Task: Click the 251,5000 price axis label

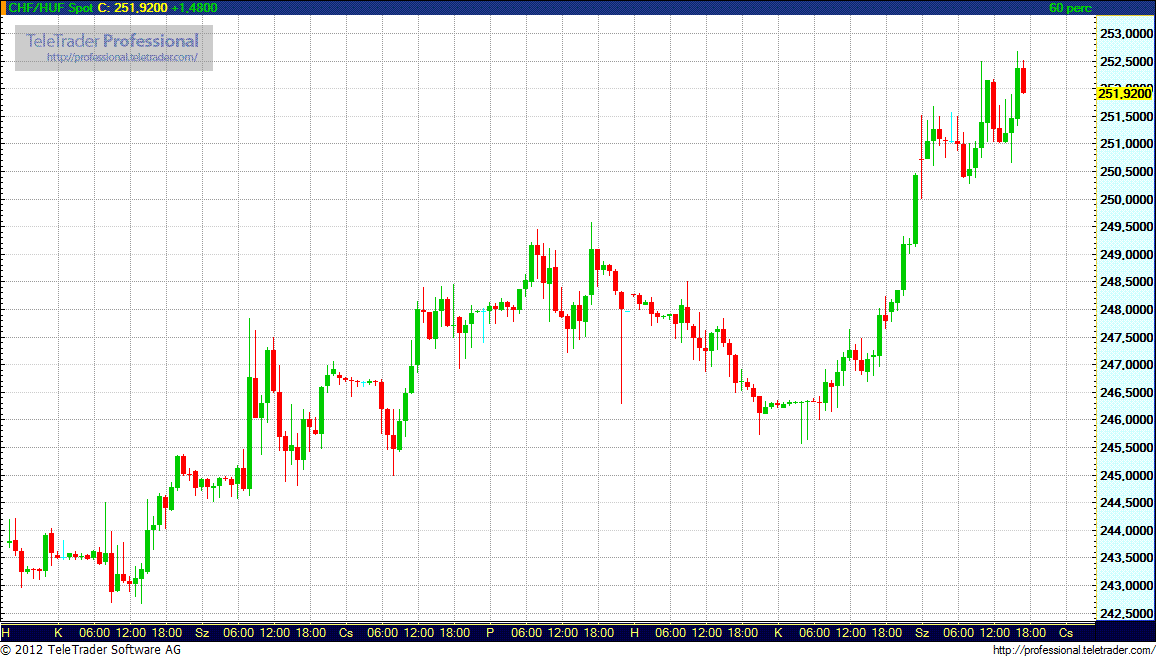Action: (x=1126, y=116)
